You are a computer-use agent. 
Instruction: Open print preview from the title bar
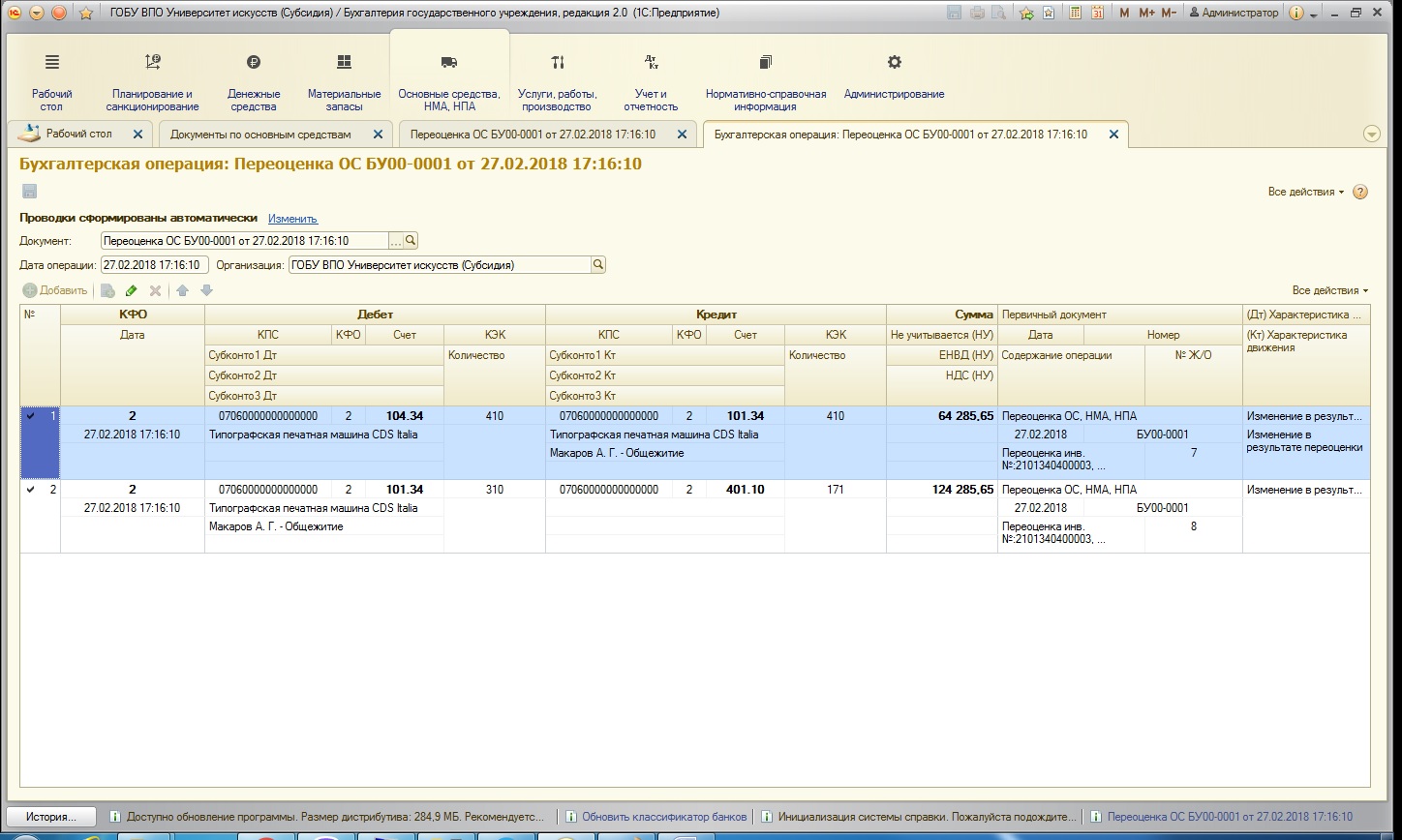[999, 13]
